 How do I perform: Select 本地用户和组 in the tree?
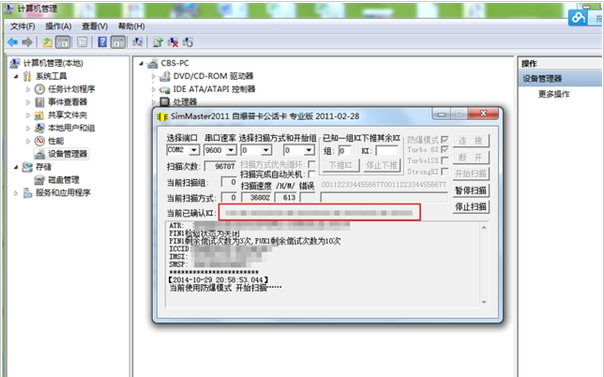click(71, 127)
